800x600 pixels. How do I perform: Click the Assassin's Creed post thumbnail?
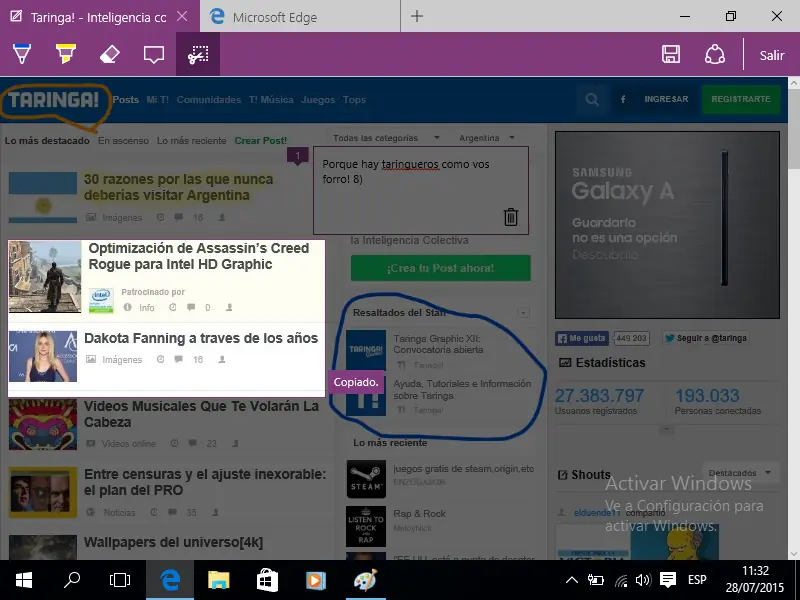[x=45, y=277]
